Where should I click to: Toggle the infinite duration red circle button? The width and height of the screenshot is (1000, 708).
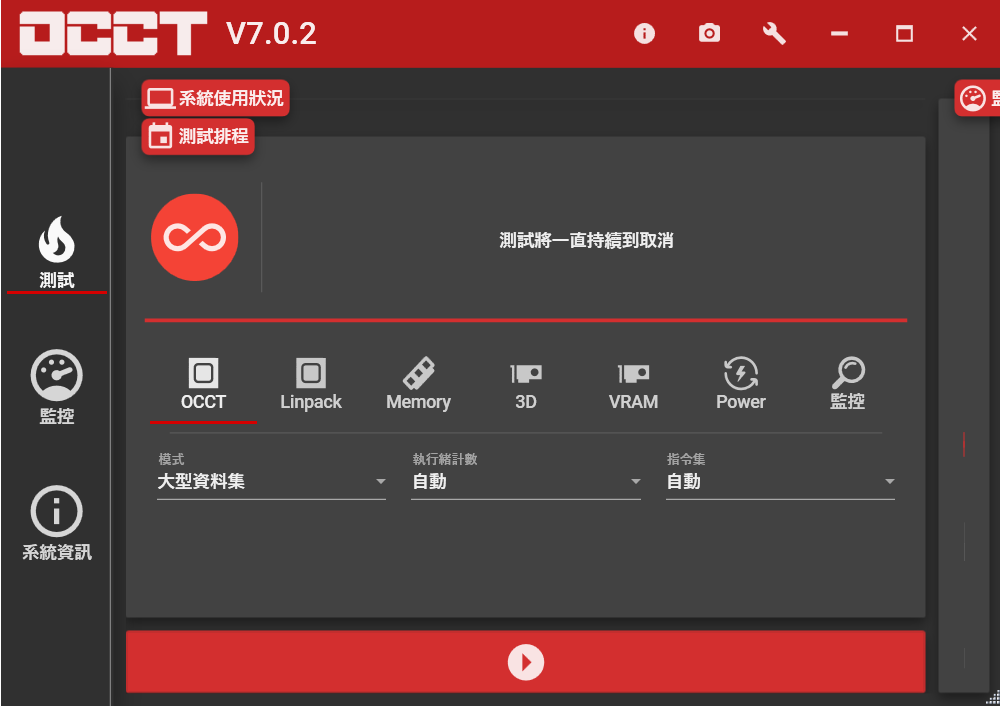coord(195,237)
